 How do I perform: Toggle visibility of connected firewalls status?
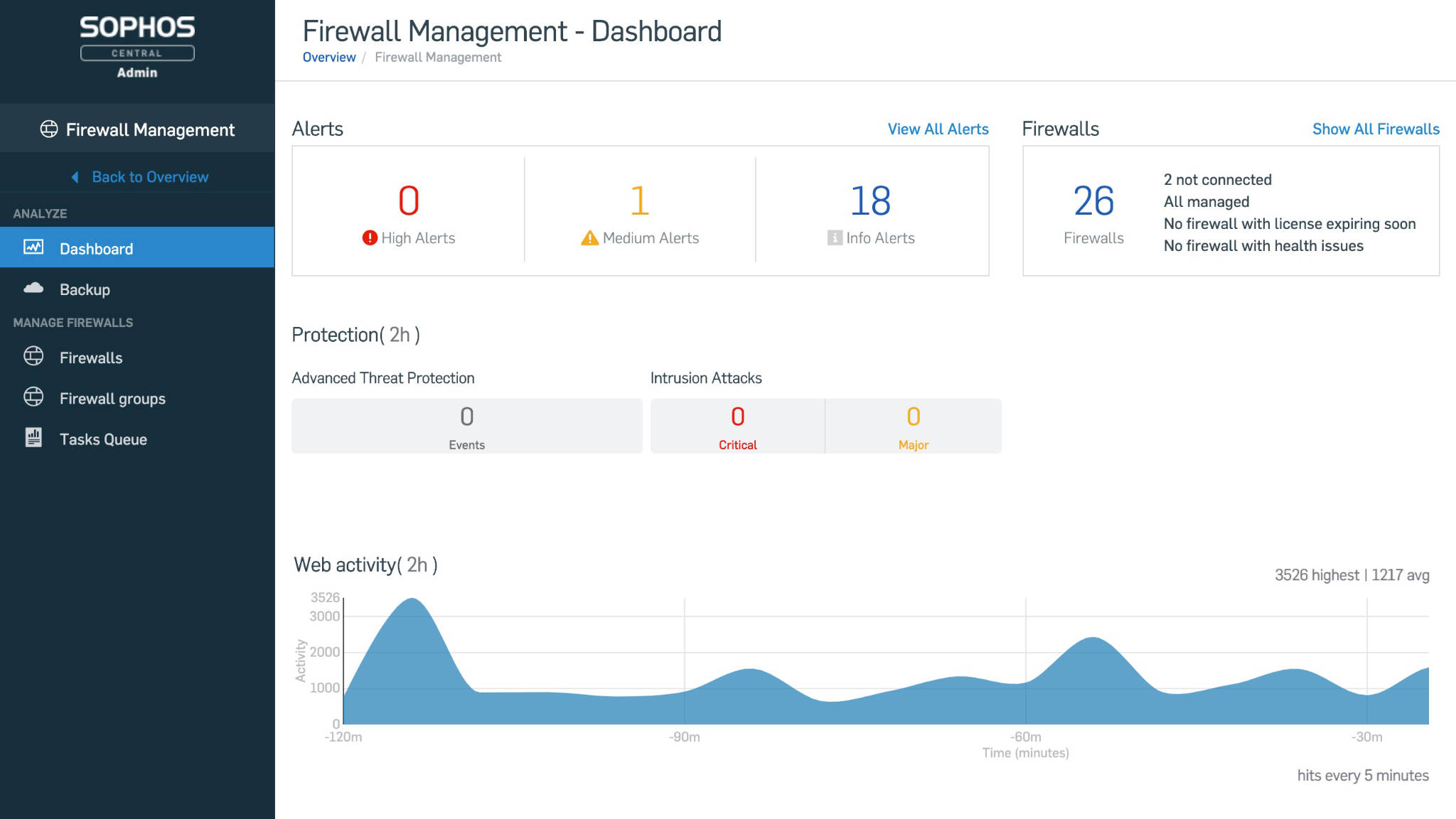click(1216, 179)
